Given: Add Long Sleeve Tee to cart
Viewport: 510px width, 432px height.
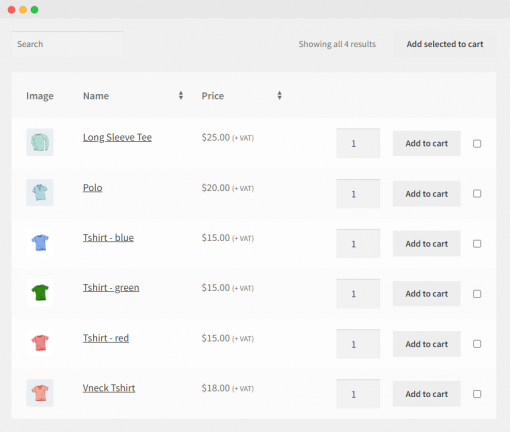Looking at the screenshot, I should click(x=427, y=143).
